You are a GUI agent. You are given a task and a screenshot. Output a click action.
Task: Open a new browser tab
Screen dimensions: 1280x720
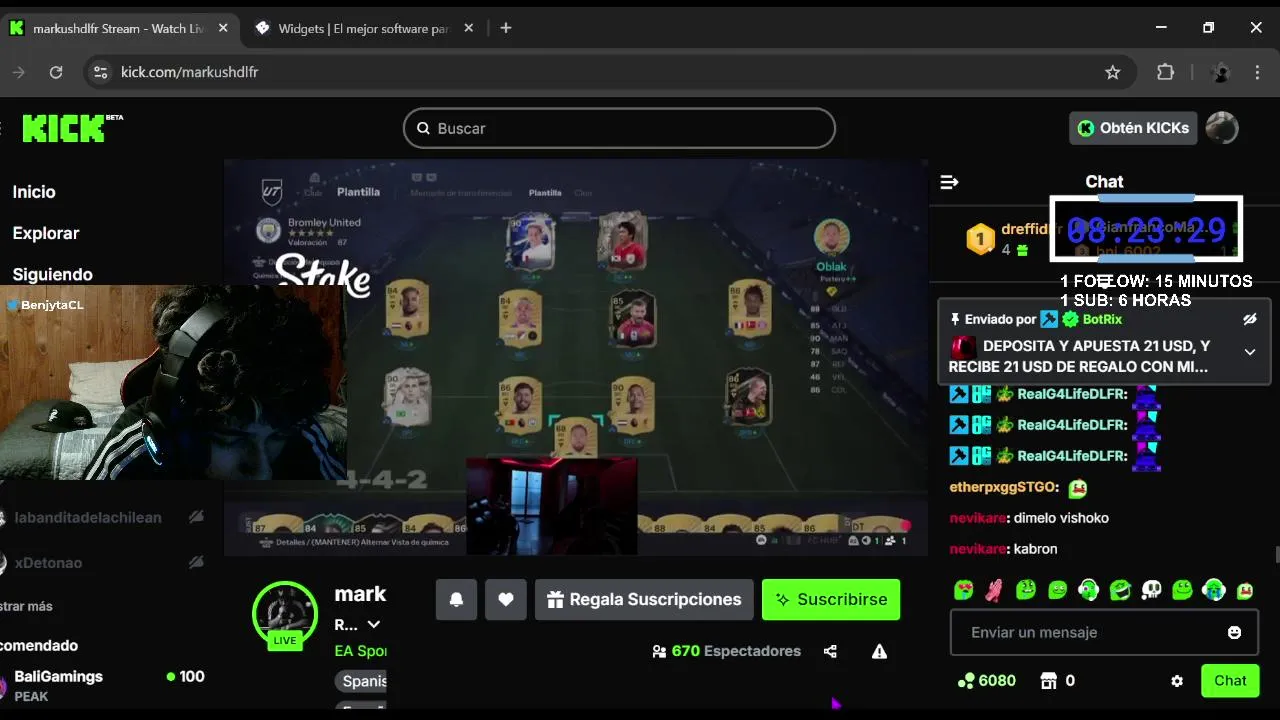click(x=506, y=28)
